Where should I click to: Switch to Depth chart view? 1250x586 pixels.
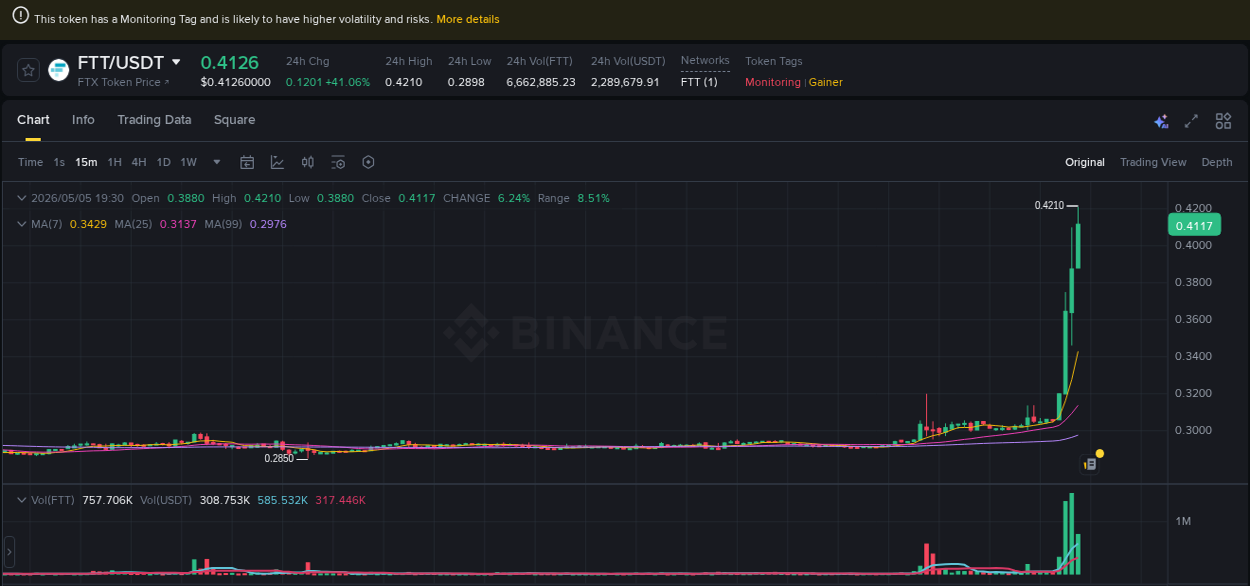[x=1217, y=162]
